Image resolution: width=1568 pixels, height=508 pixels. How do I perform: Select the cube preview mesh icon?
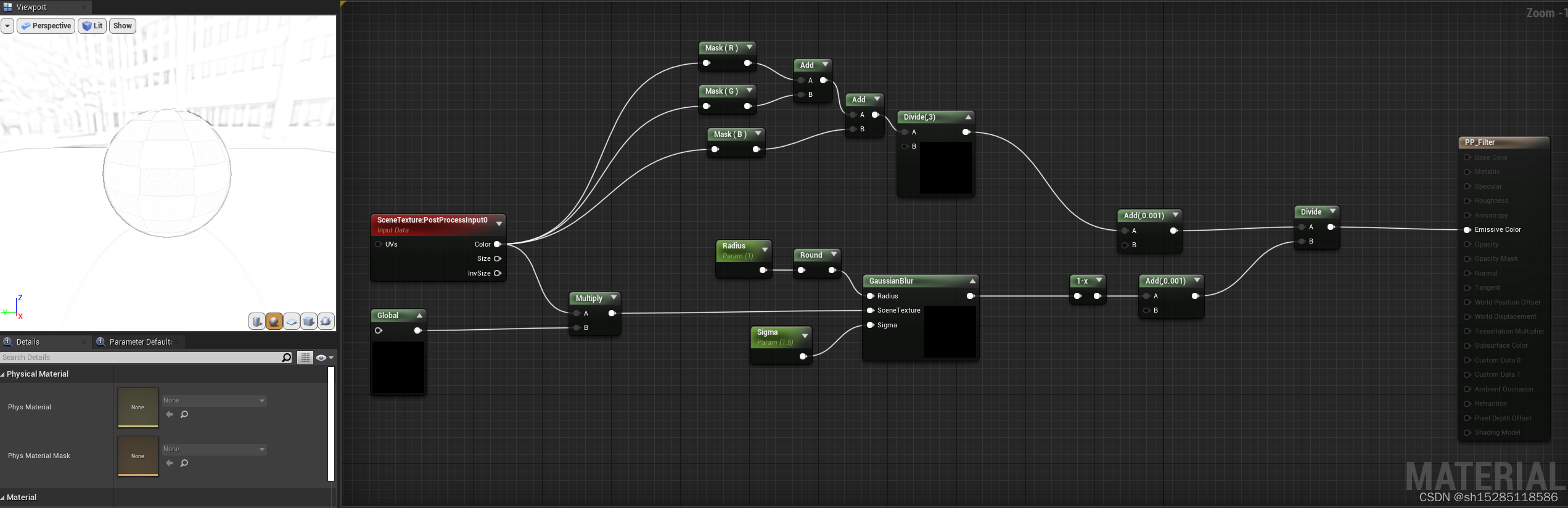coord(309,321)
